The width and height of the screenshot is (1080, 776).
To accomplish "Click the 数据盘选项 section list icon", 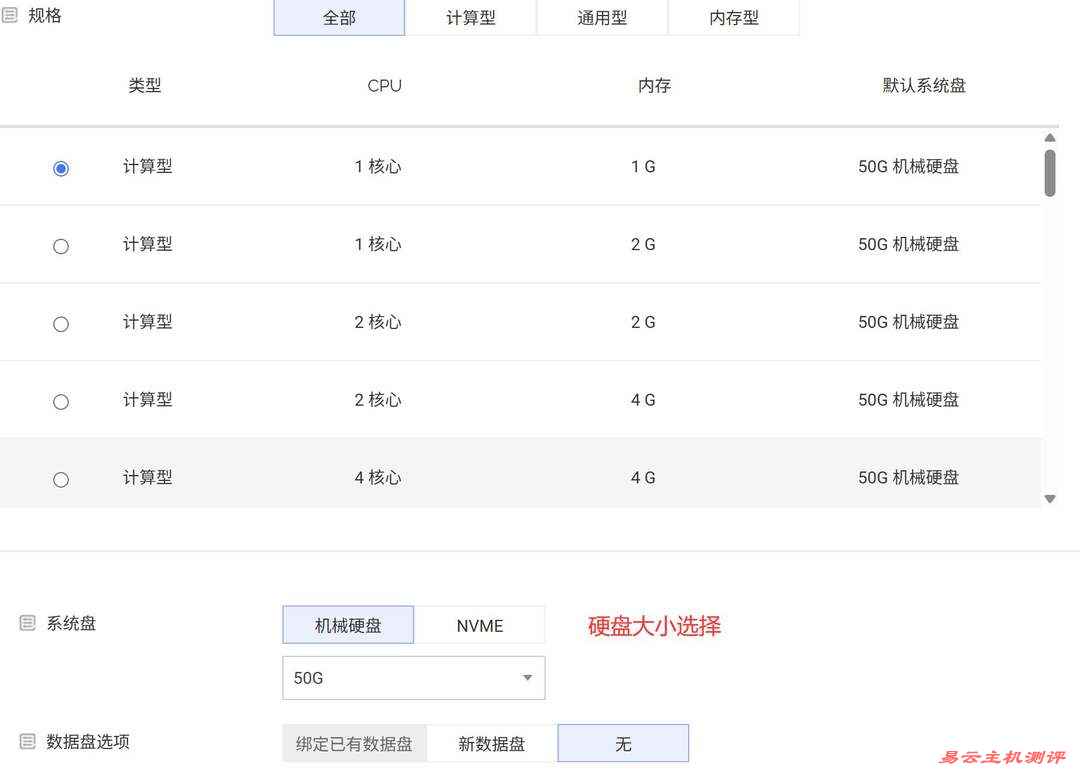I will (x=27, y=740).
